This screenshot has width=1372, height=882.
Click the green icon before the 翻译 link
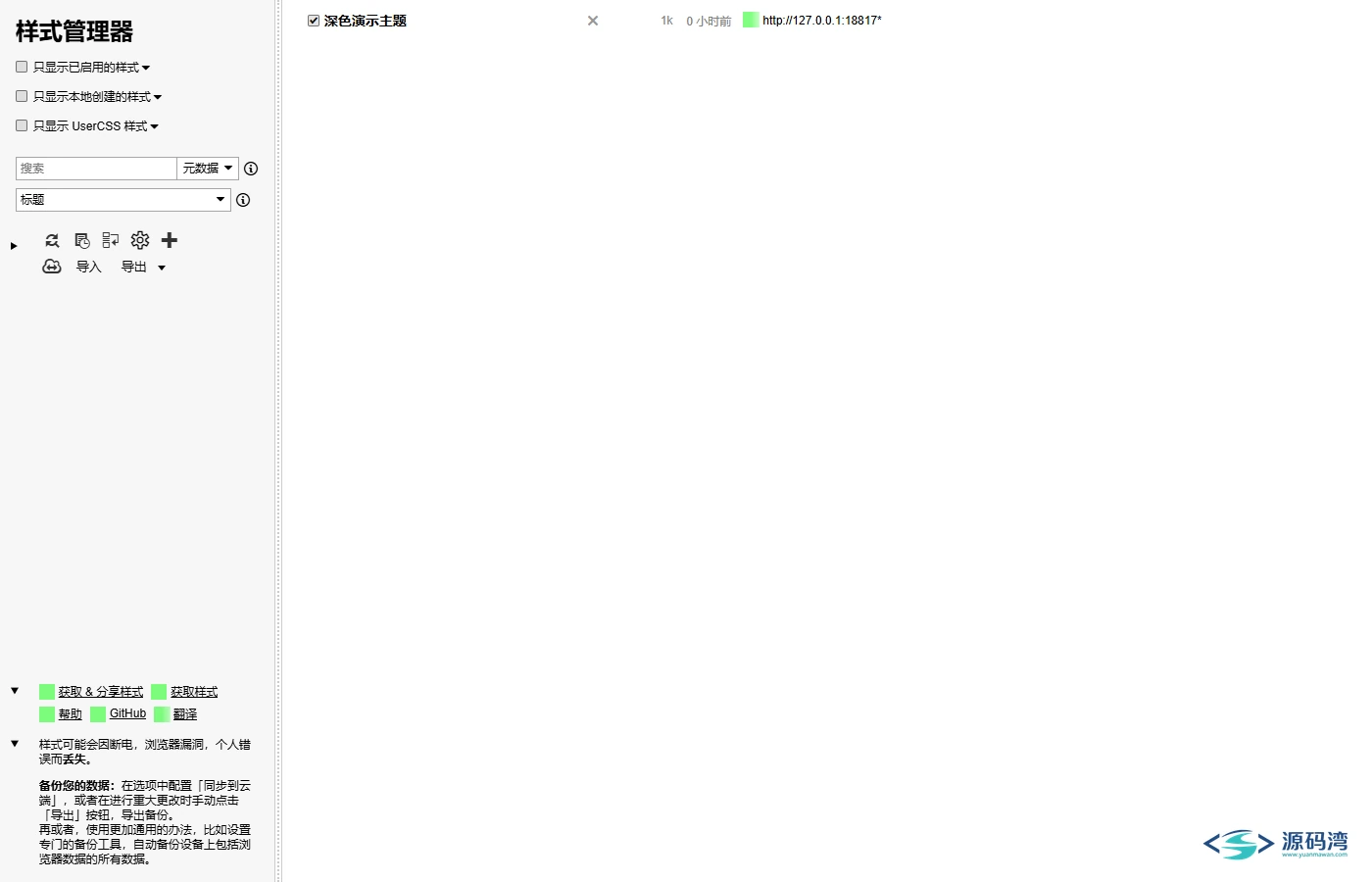point(162,714)
